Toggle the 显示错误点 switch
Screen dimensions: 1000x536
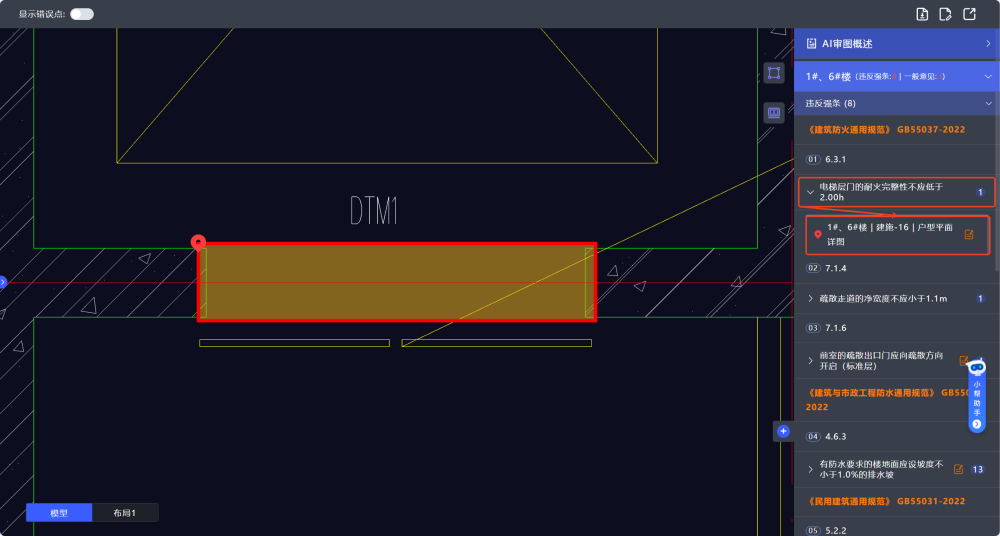pos(82,14)
